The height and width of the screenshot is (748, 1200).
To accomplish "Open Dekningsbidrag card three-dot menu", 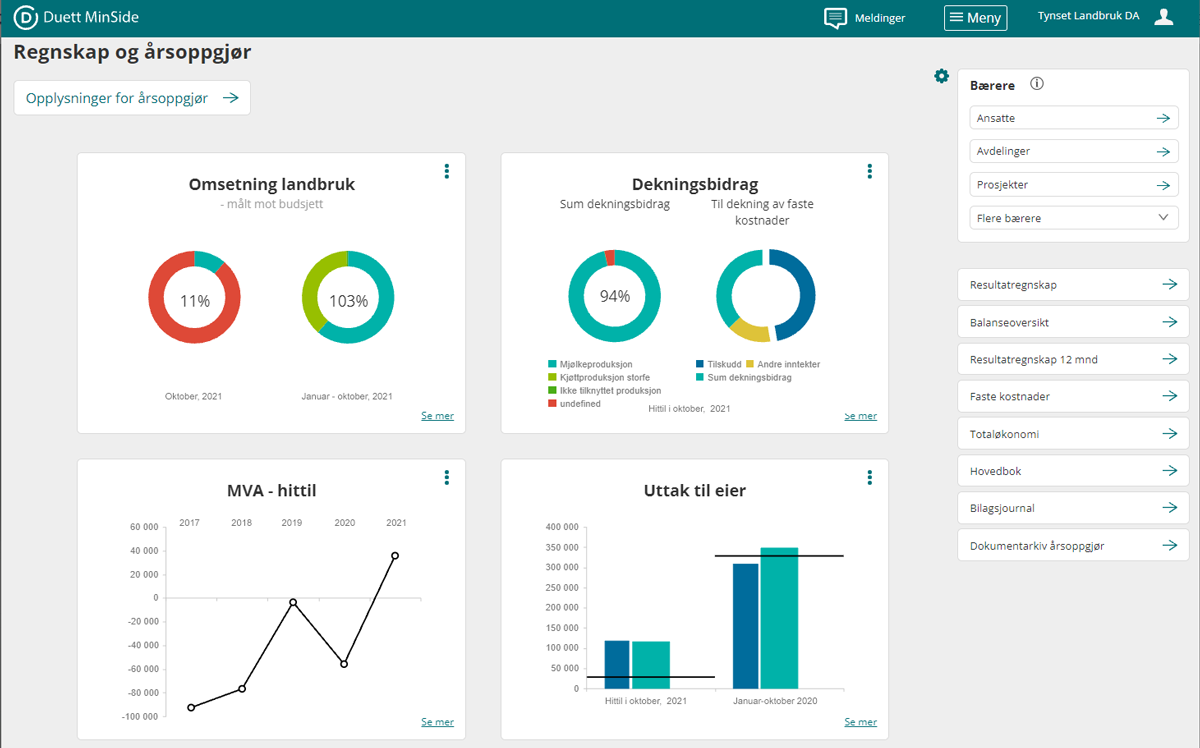I will coord(870,171).
